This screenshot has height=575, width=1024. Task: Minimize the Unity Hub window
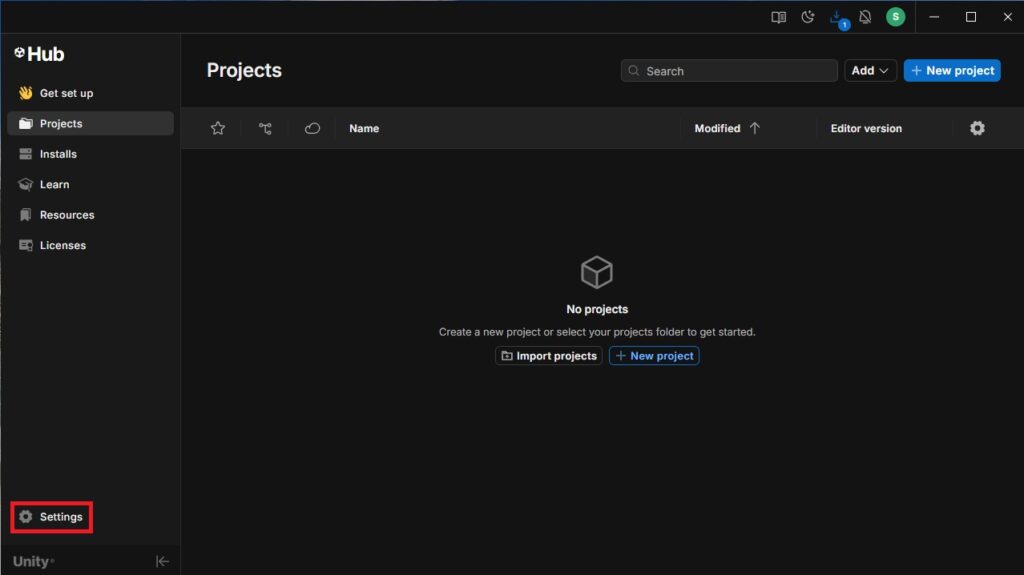click(x=934, y=17)
